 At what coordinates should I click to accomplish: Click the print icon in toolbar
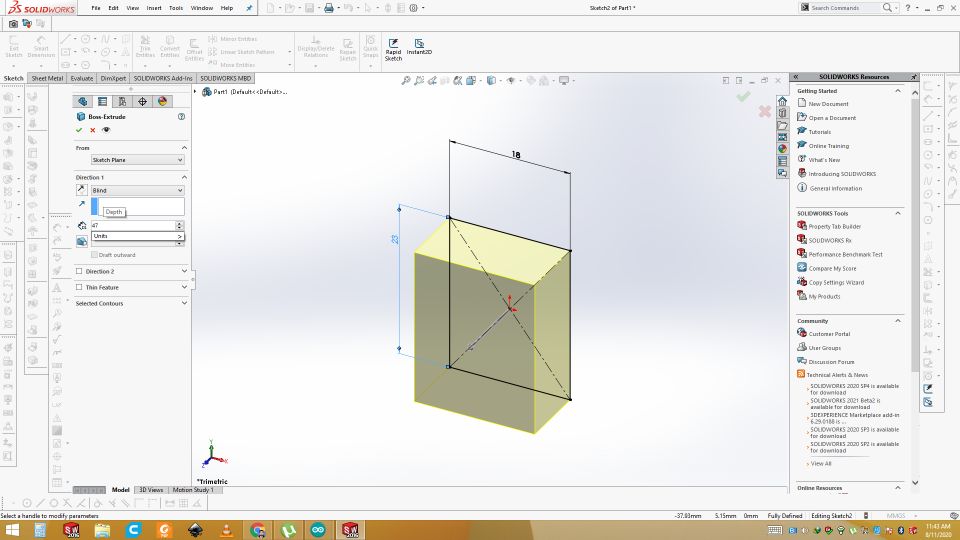point(329,8)
